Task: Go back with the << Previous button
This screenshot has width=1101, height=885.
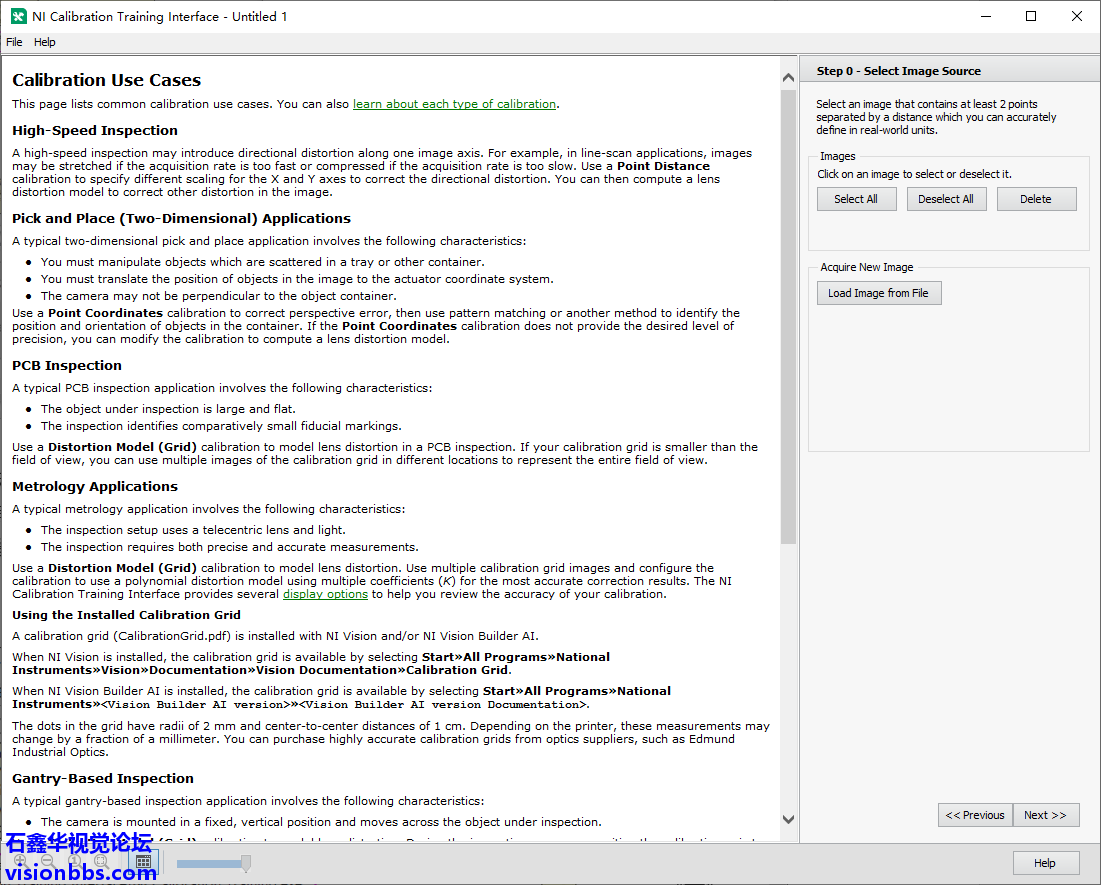Action: point(975,815)
